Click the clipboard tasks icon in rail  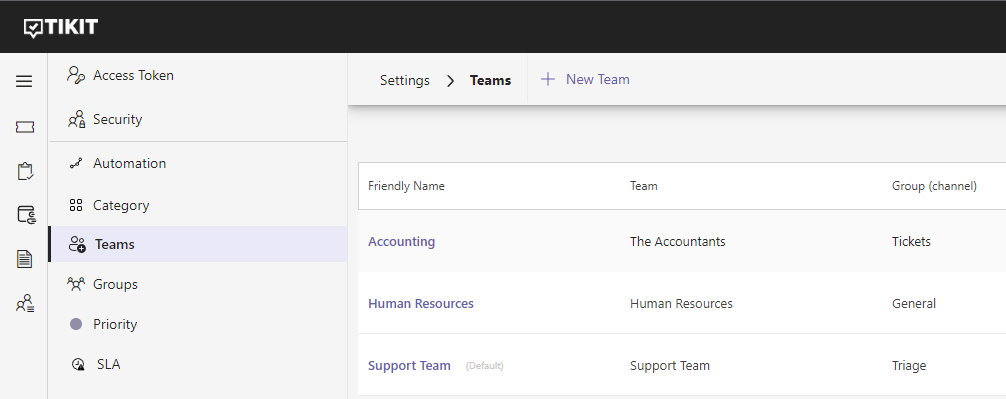pyautogui.click(x=25, y=171)
